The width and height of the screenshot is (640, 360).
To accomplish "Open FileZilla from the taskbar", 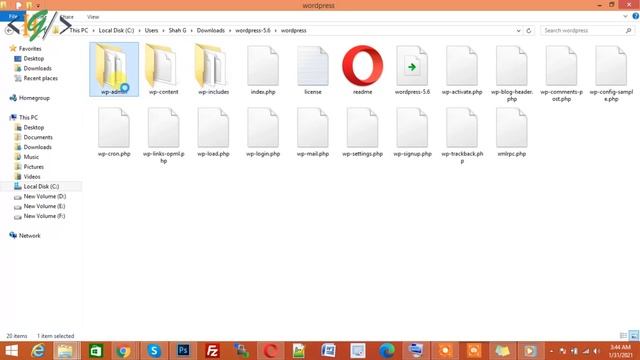I will click(213, 351).
